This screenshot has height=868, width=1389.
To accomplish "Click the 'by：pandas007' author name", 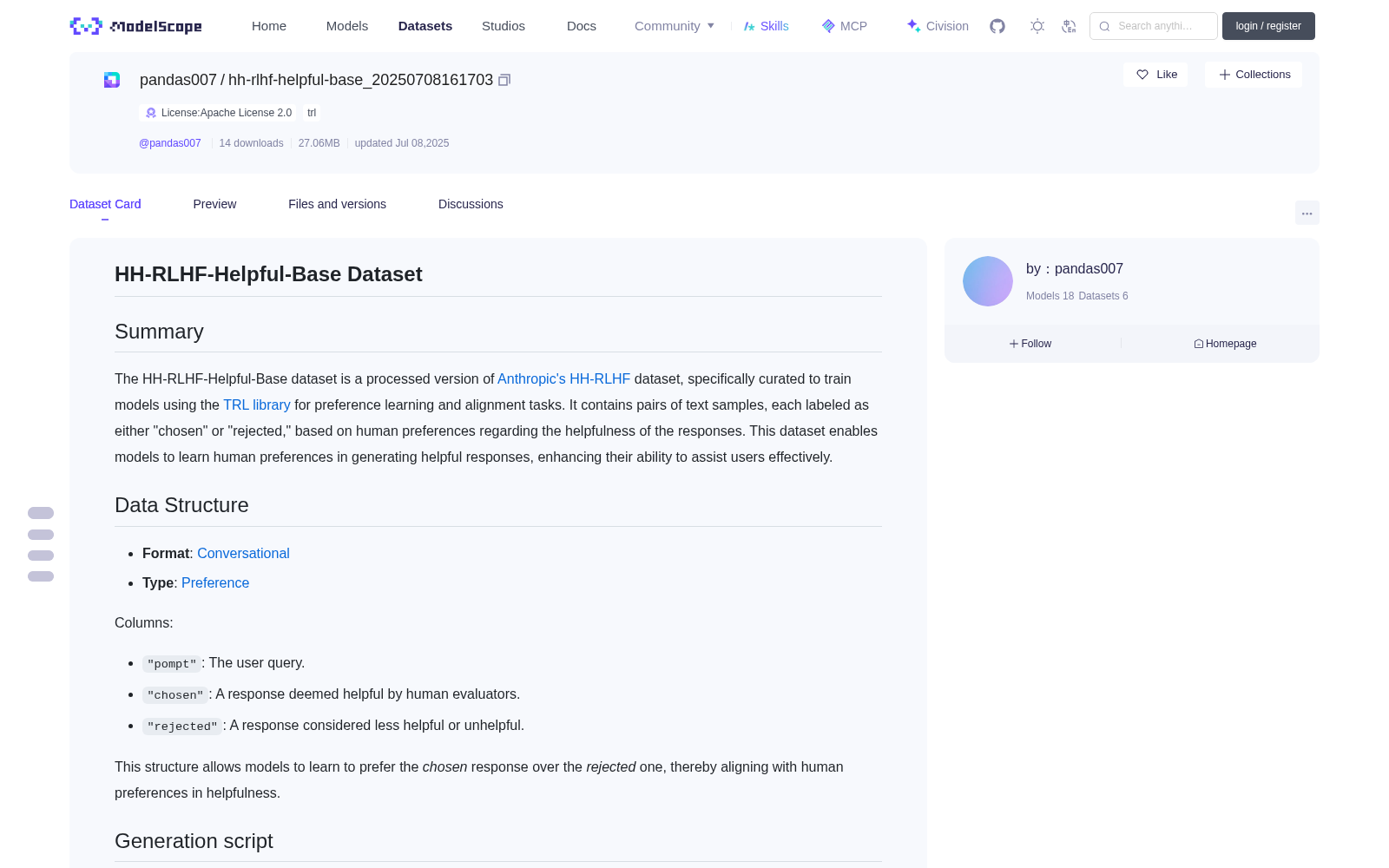I will coord(1075,269).
